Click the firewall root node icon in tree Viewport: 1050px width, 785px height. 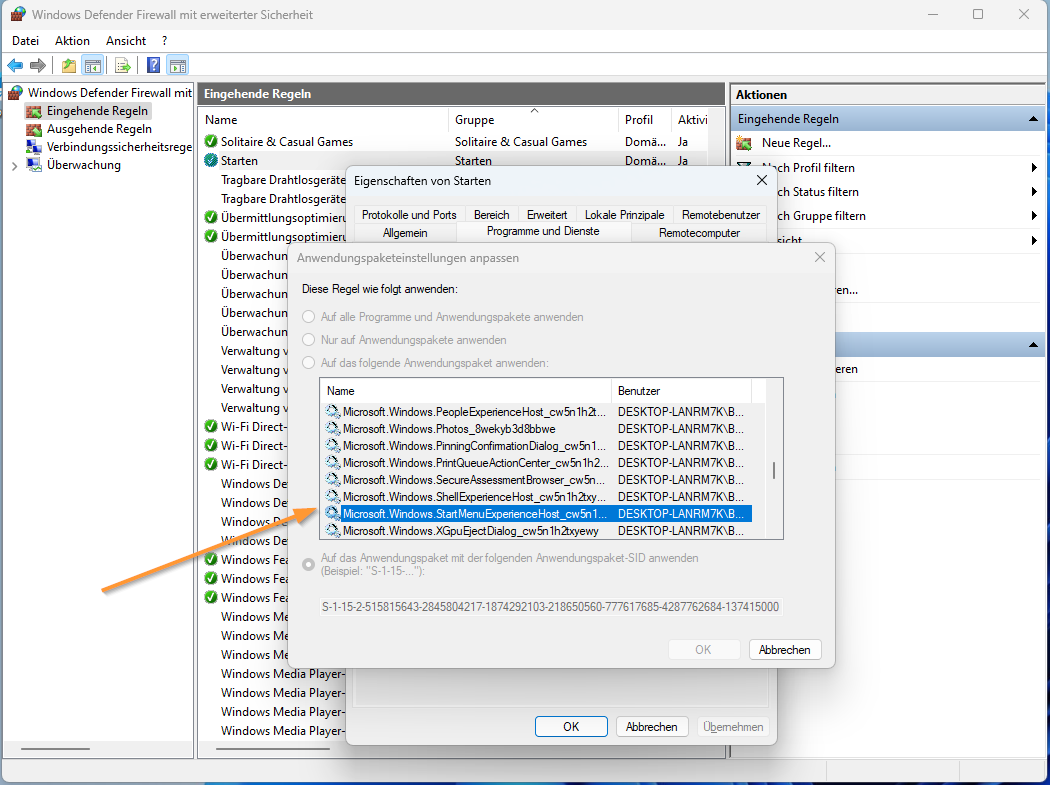tap(16, 92)
